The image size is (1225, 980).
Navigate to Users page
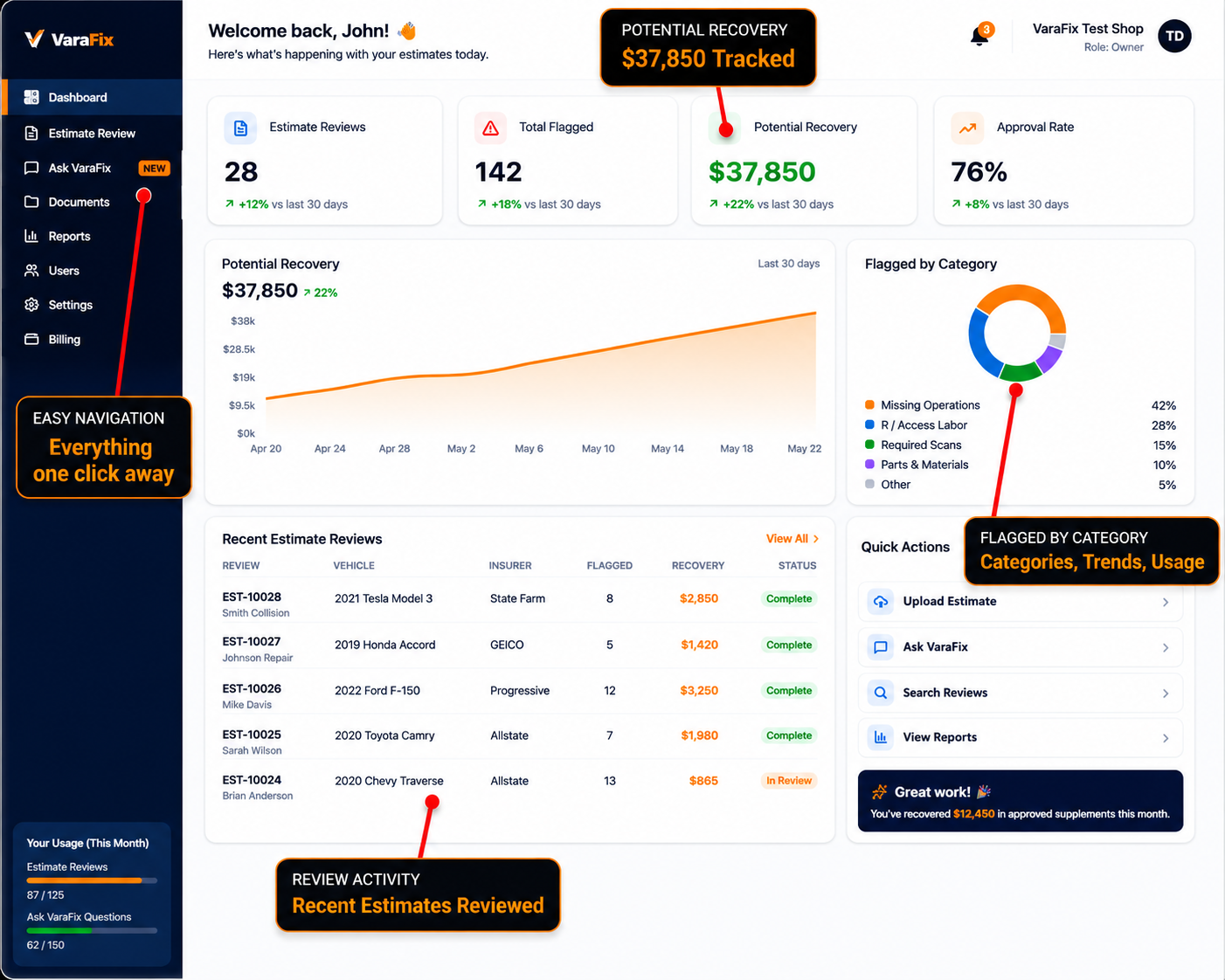coord(92,271)
